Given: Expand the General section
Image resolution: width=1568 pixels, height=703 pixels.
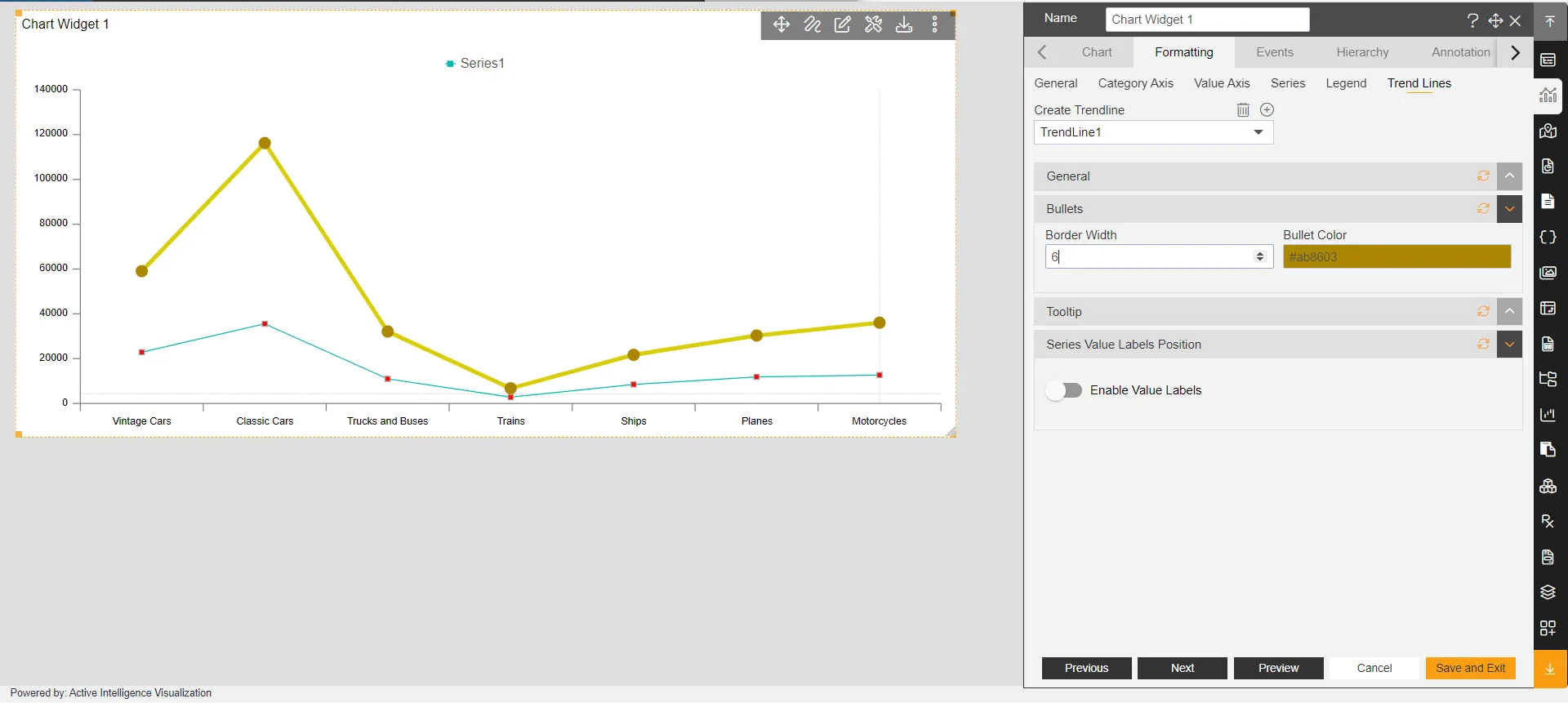Looking at the screenshot, I should coord(1509,176).
